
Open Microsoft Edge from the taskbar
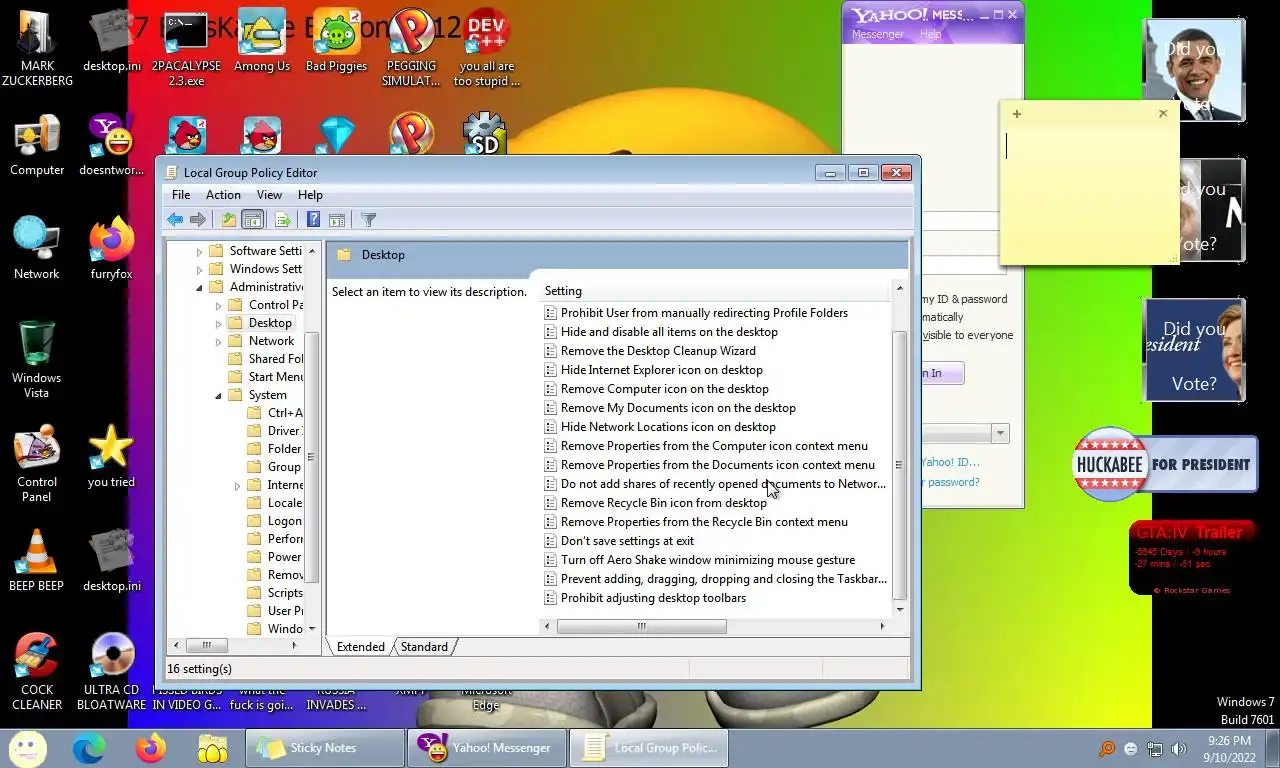(x=89, y=748)
